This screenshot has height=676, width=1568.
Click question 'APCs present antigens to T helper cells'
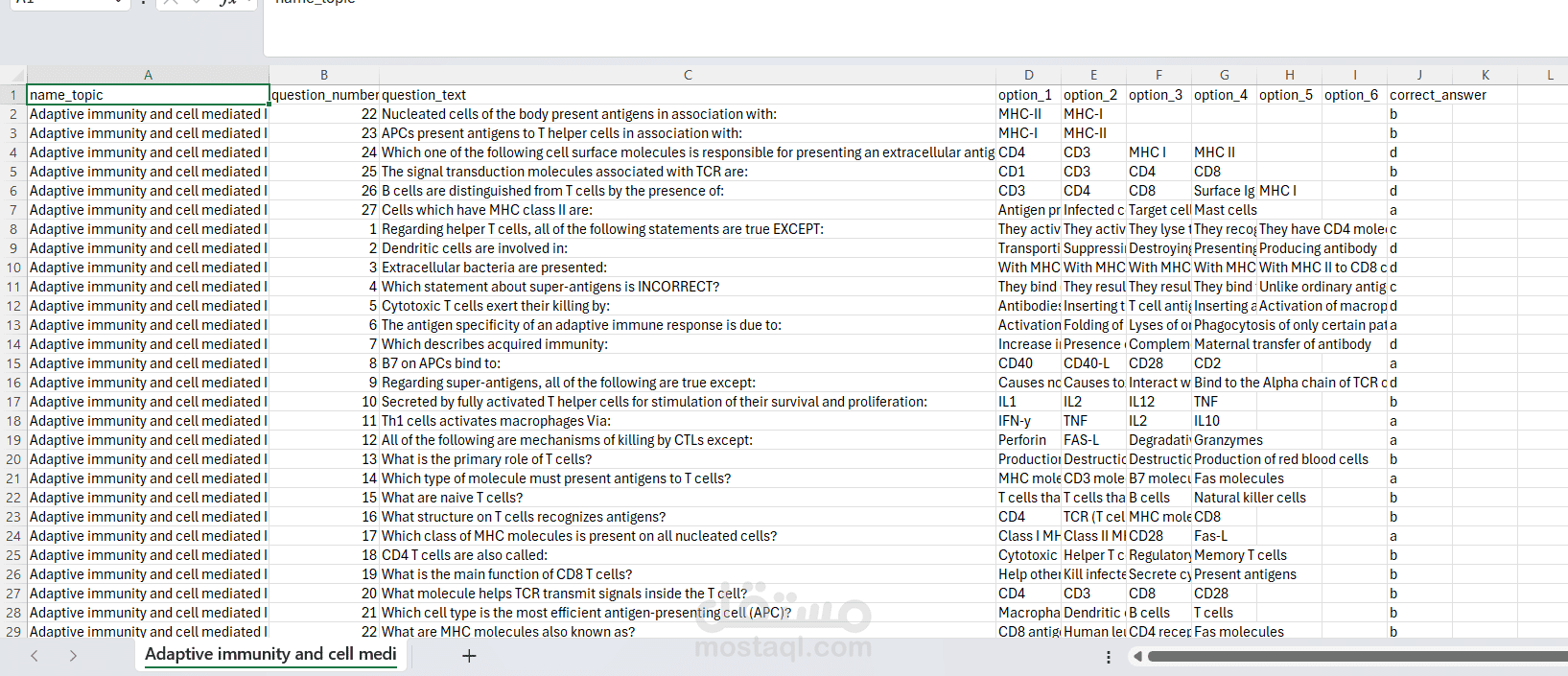coord(688,133)
